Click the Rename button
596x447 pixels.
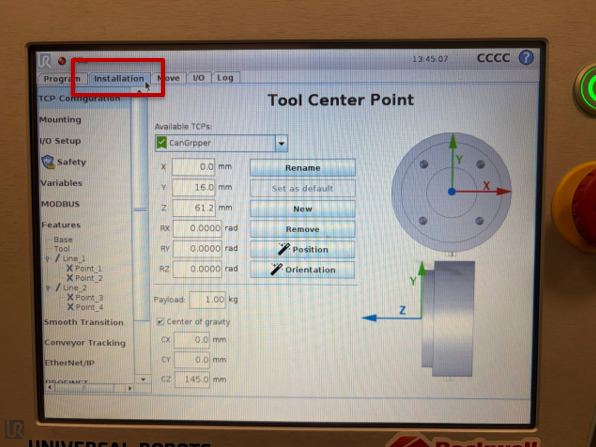click(x=303, y=168)
